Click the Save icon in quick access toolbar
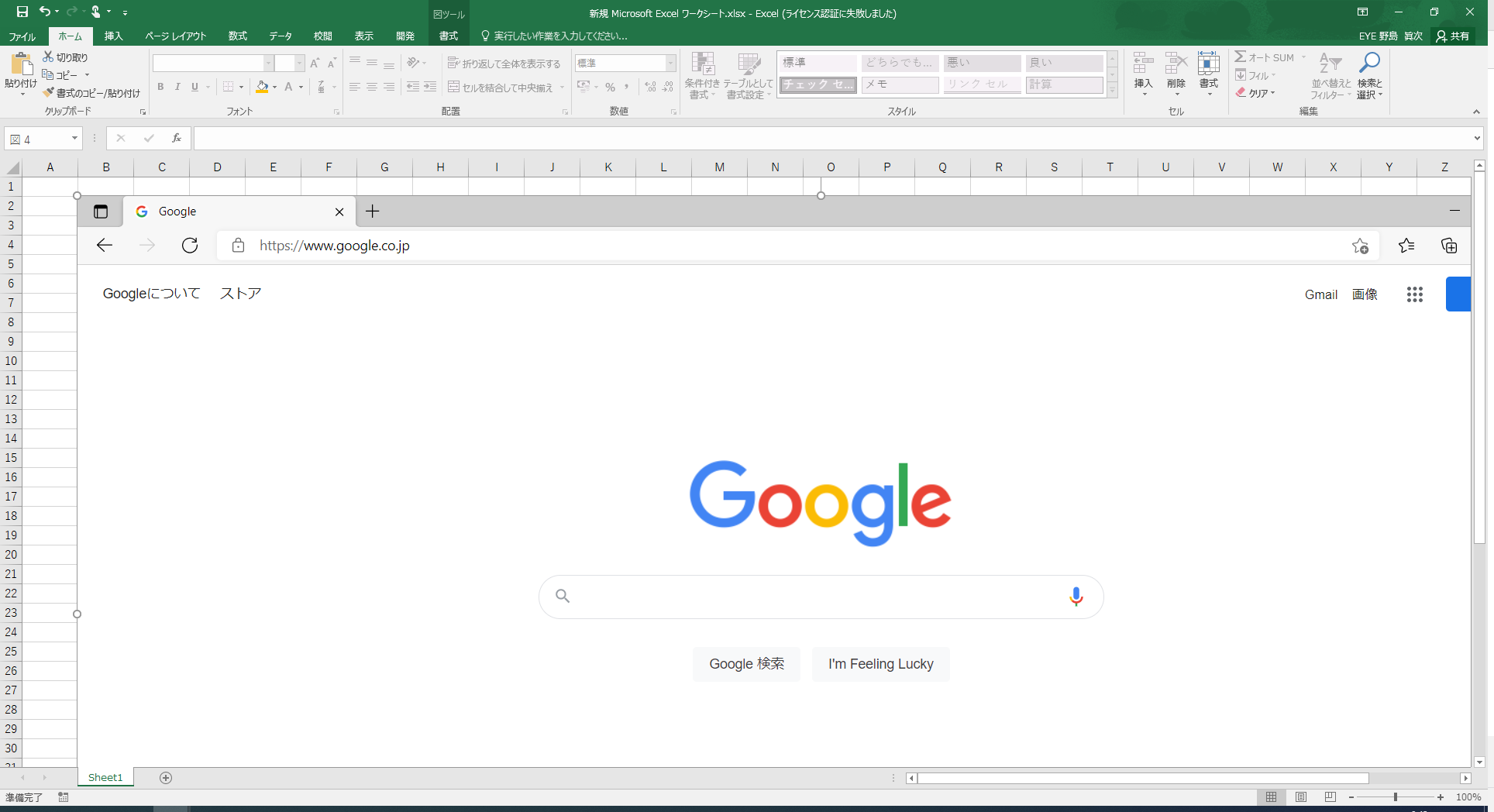Image resolution: width=1494 pixels, height=812 pixels. [x=22, y=12]
